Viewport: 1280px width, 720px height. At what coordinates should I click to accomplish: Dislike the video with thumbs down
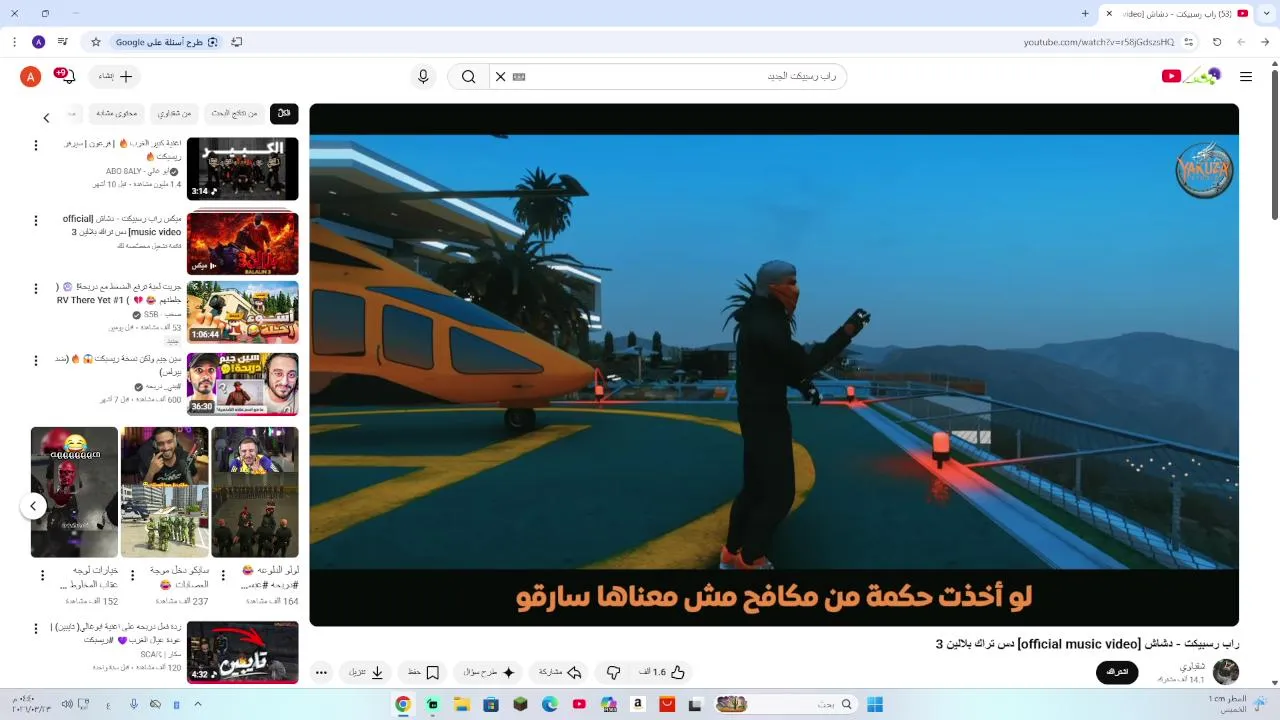pyautogui.click(x=614, y=672)
